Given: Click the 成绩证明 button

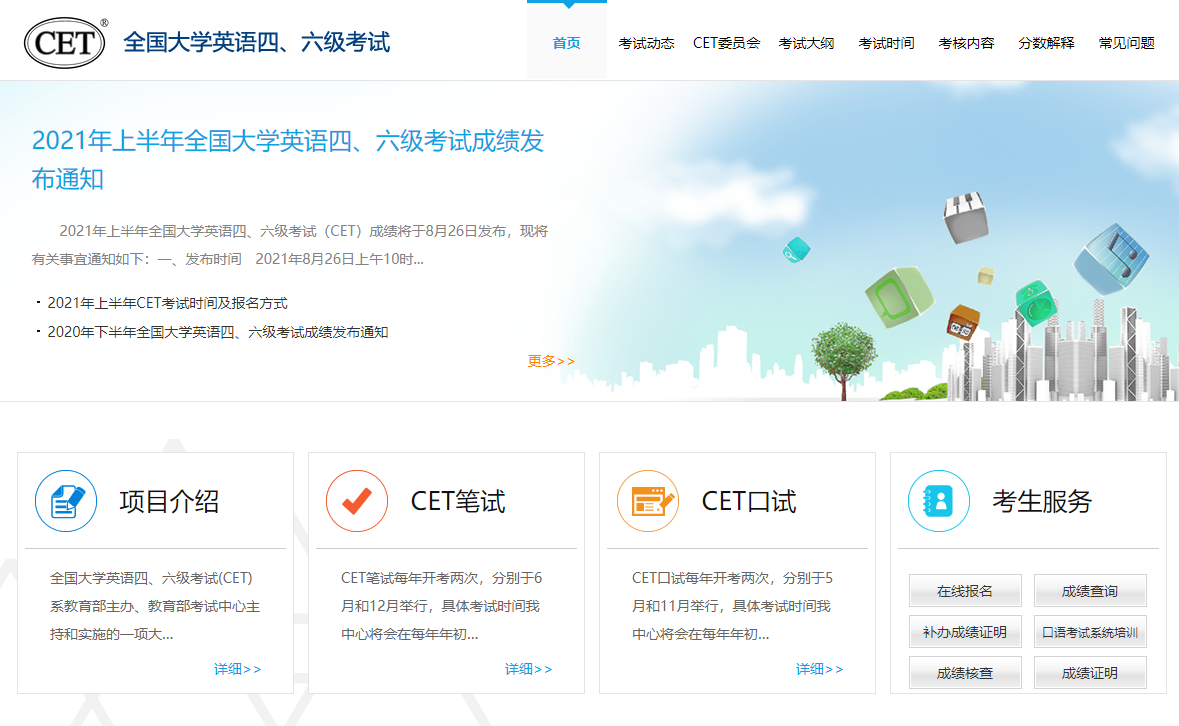Looking at the screenshot, I should pyautogui.click(x=1090, y=673).
